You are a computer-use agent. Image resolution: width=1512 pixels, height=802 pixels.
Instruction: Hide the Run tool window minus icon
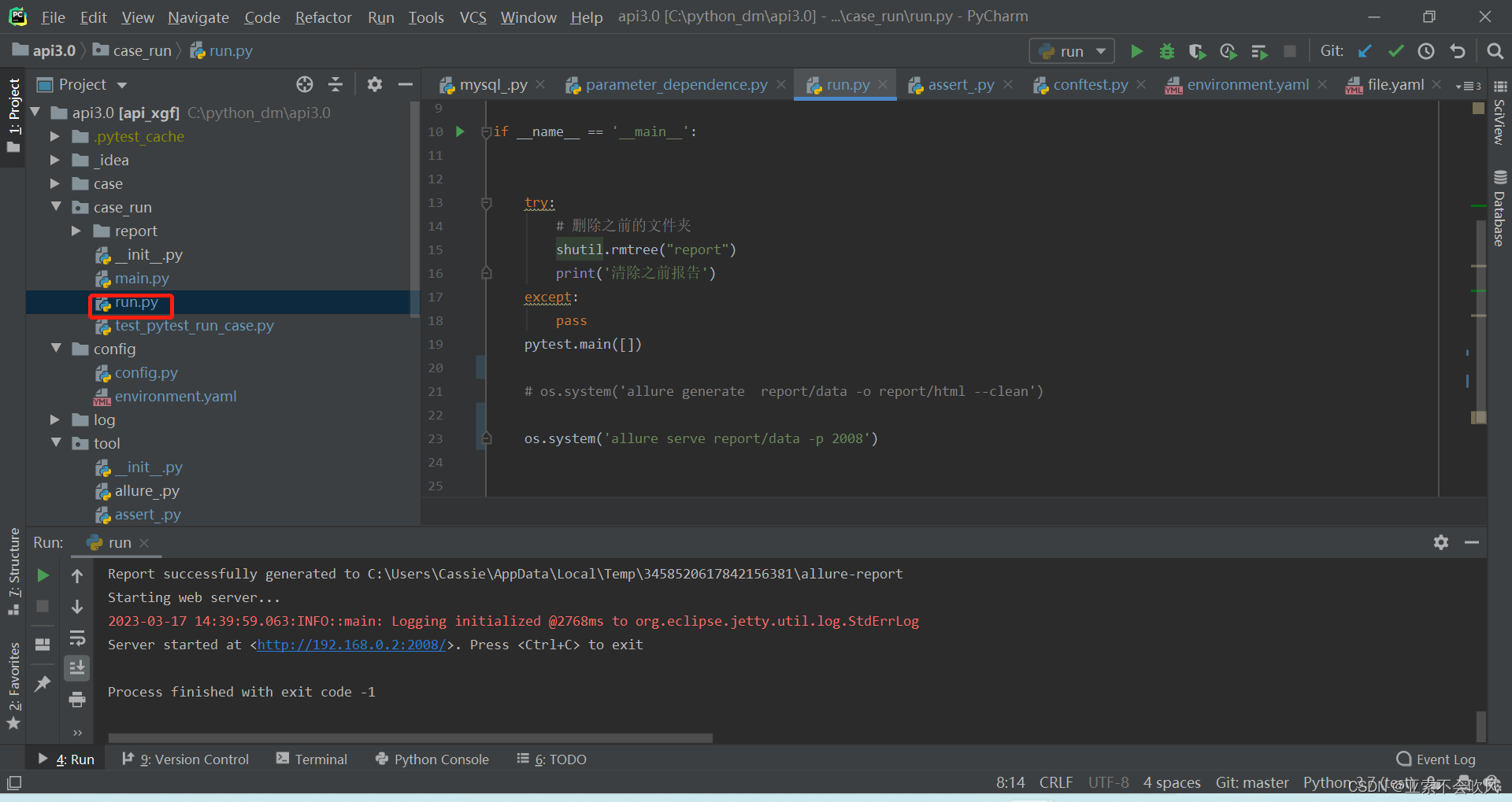pyautogui.click(x=1472, y=542)
